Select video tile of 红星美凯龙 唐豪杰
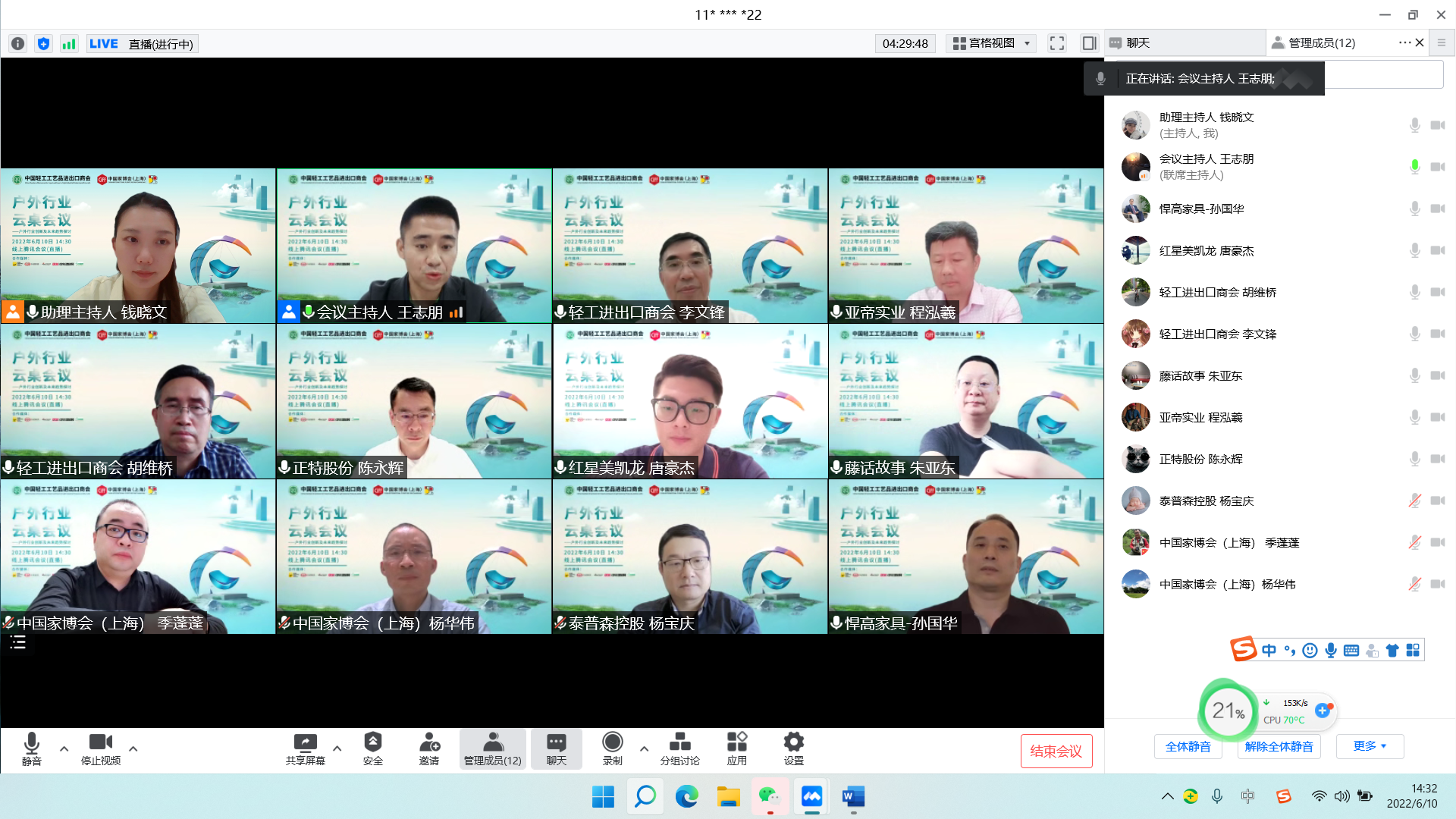The width and height of the screenshot is (1456, 819). [690, 401]
